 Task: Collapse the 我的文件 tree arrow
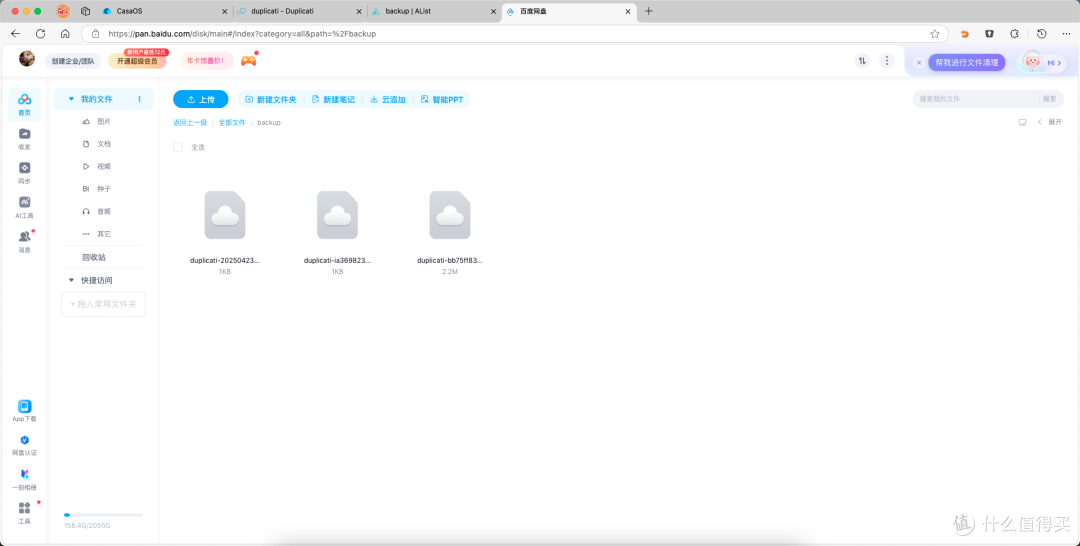71,99
